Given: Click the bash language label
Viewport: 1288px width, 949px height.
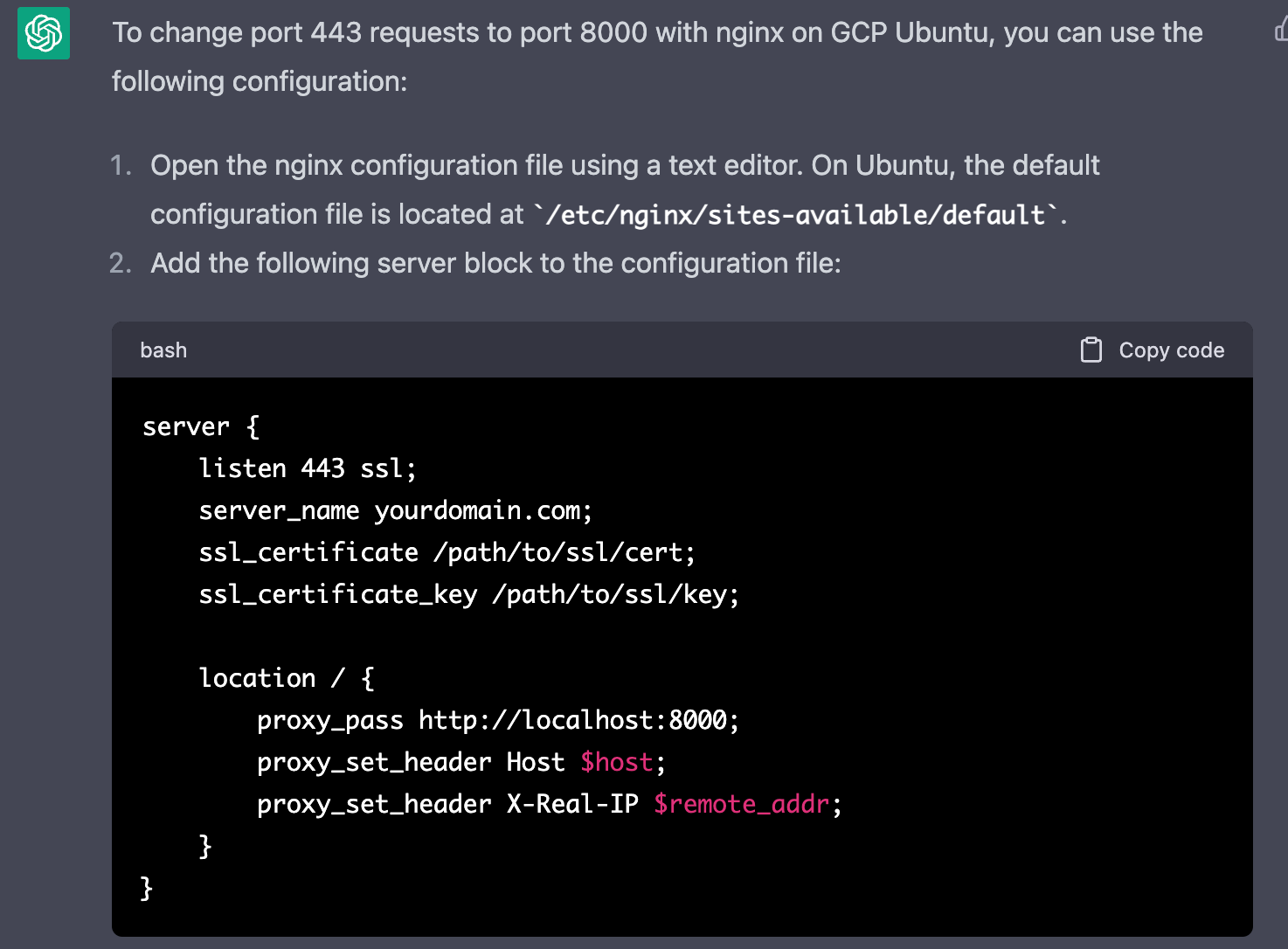Looking at the screenshot, I should click(163, 350).
